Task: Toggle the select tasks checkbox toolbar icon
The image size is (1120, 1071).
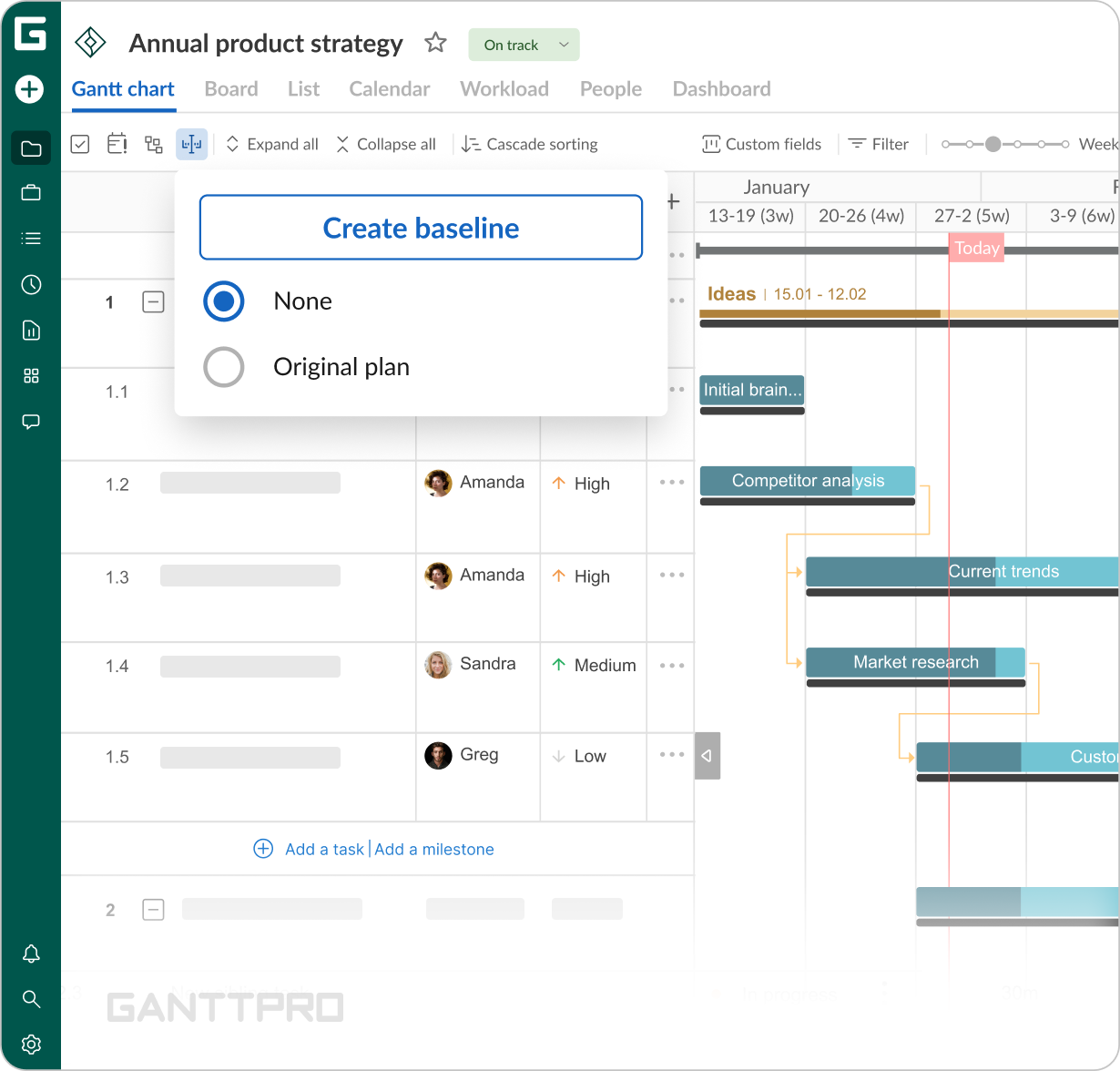Action: click(80, 144)
